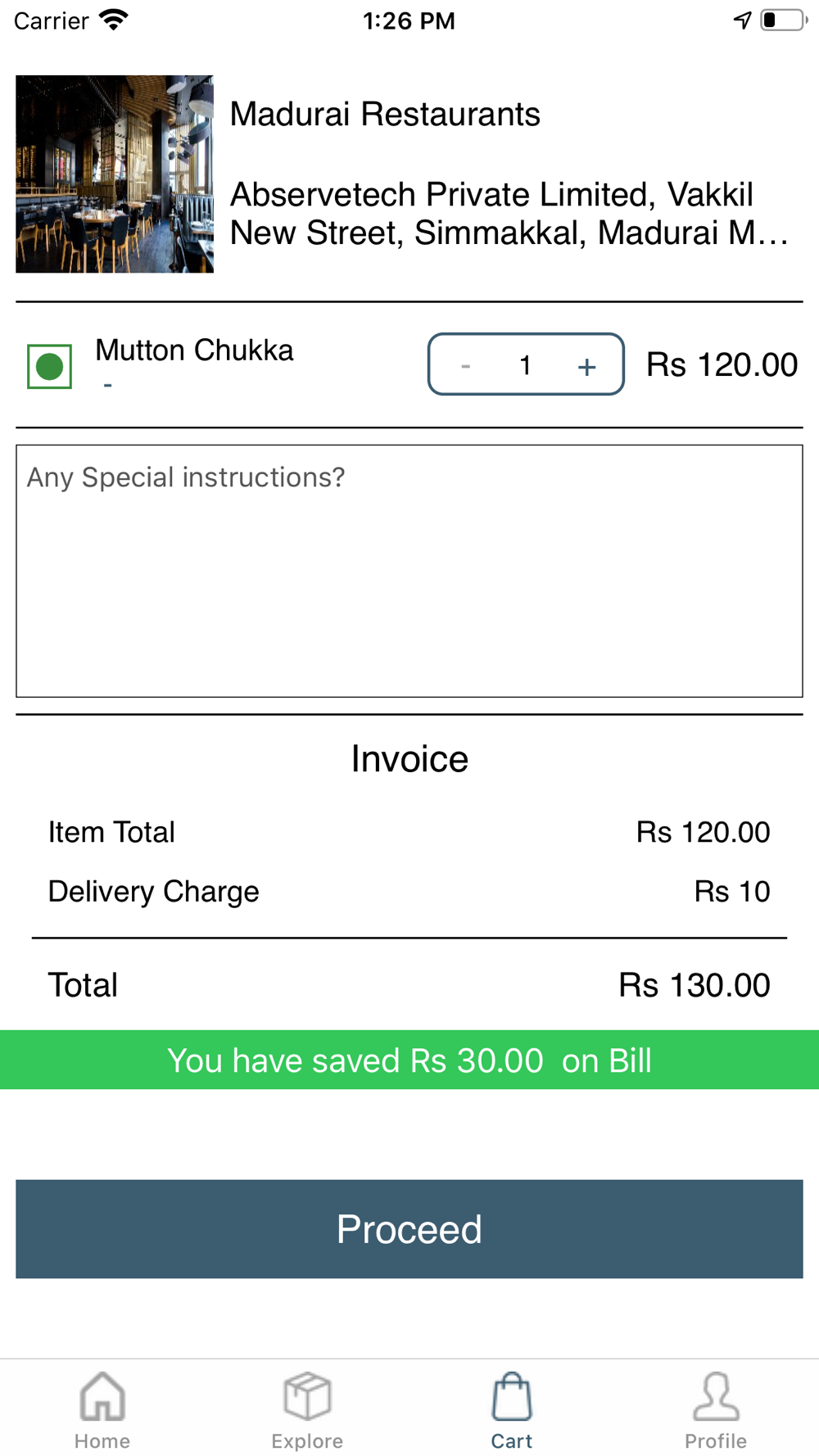The image size is (819, 1456).
Task: Tap the Explore box icon
Action: click(x=307, y=1396)
